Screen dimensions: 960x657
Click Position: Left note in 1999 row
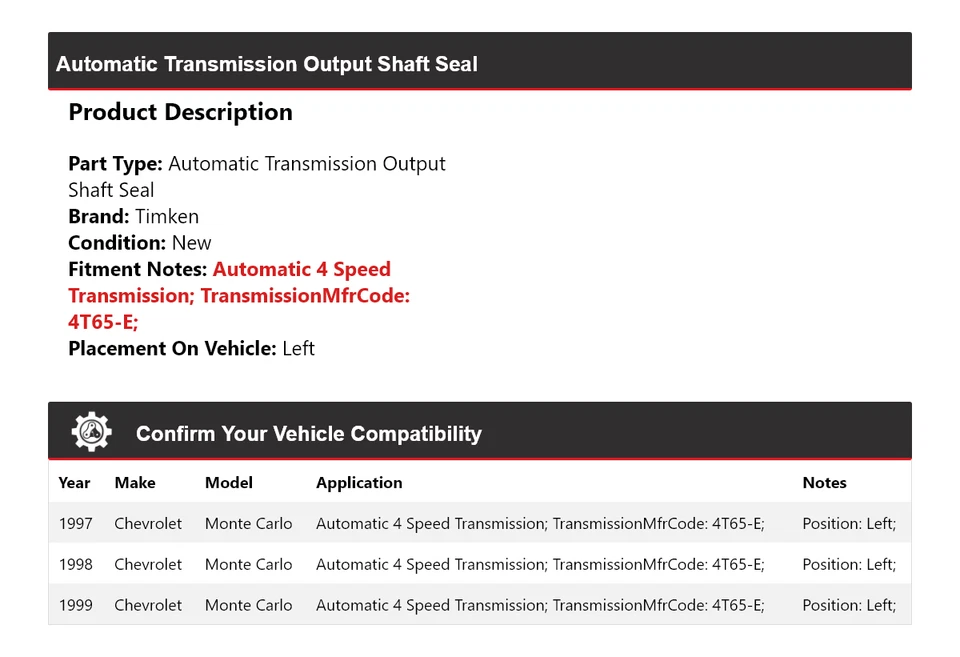(x=849, y=605)
